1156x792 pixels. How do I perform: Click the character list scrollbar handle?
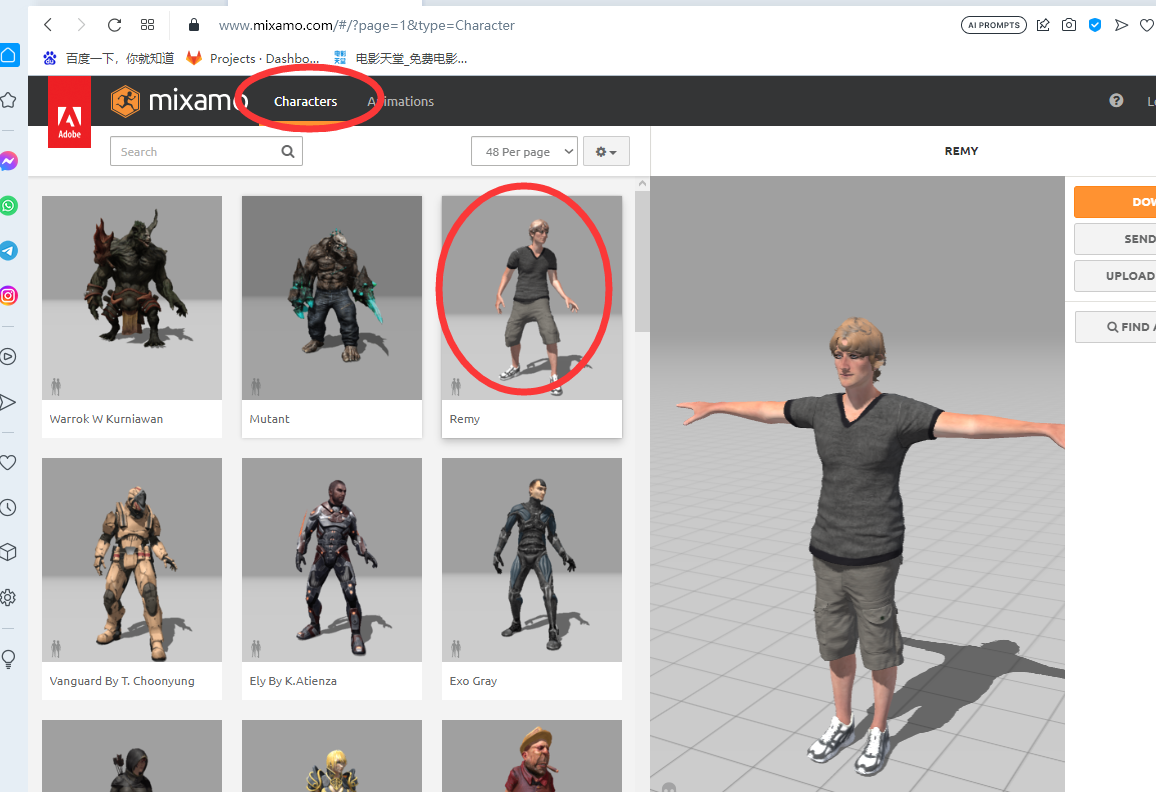click(x=642, y=261)
